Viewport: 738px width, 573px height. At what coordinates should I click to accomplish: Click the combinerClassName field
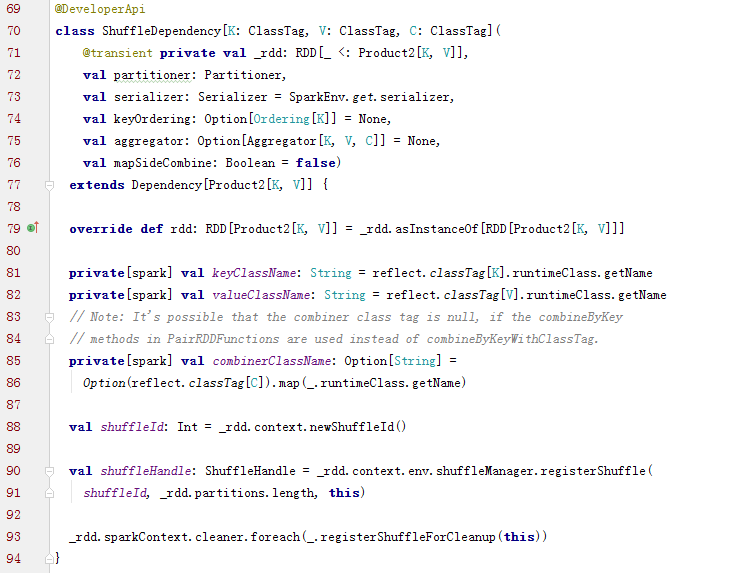coord(272,361)
